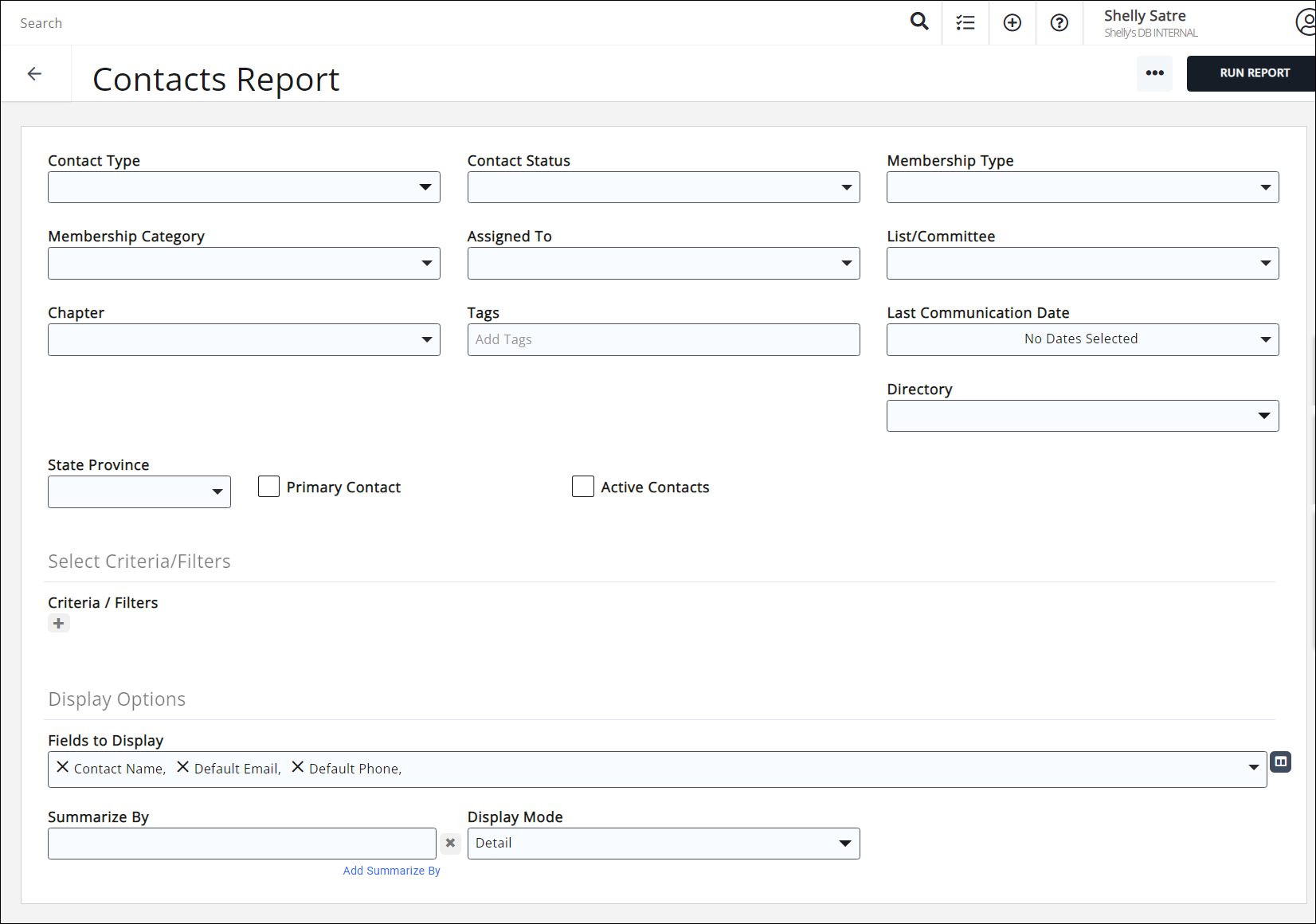
Task: Open the search magnifier icon
Action: pos(918,22)
